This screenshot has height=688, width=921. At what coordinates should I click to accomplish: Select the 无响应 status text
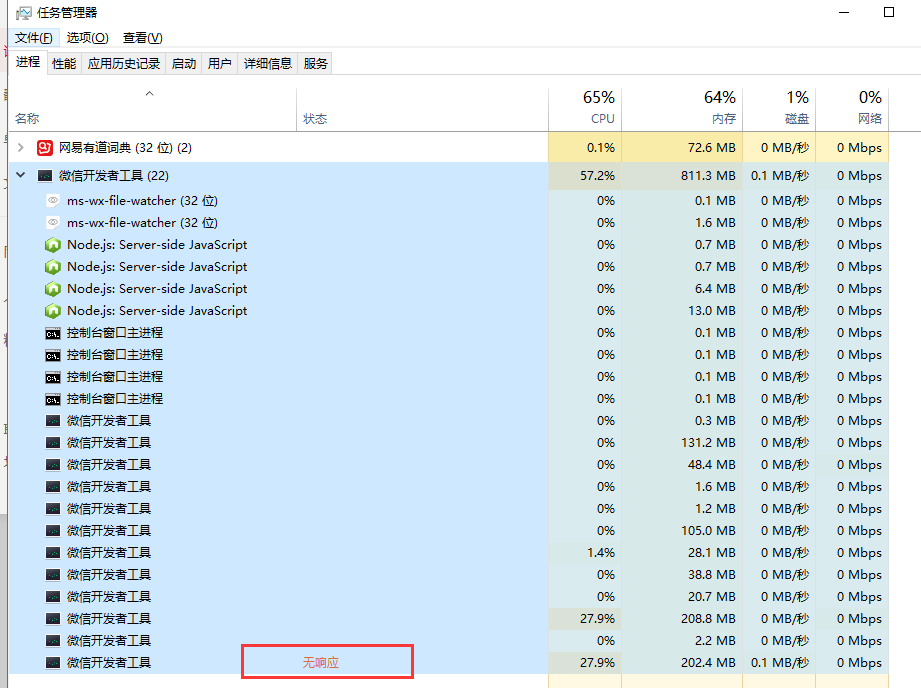coord(321,663)
